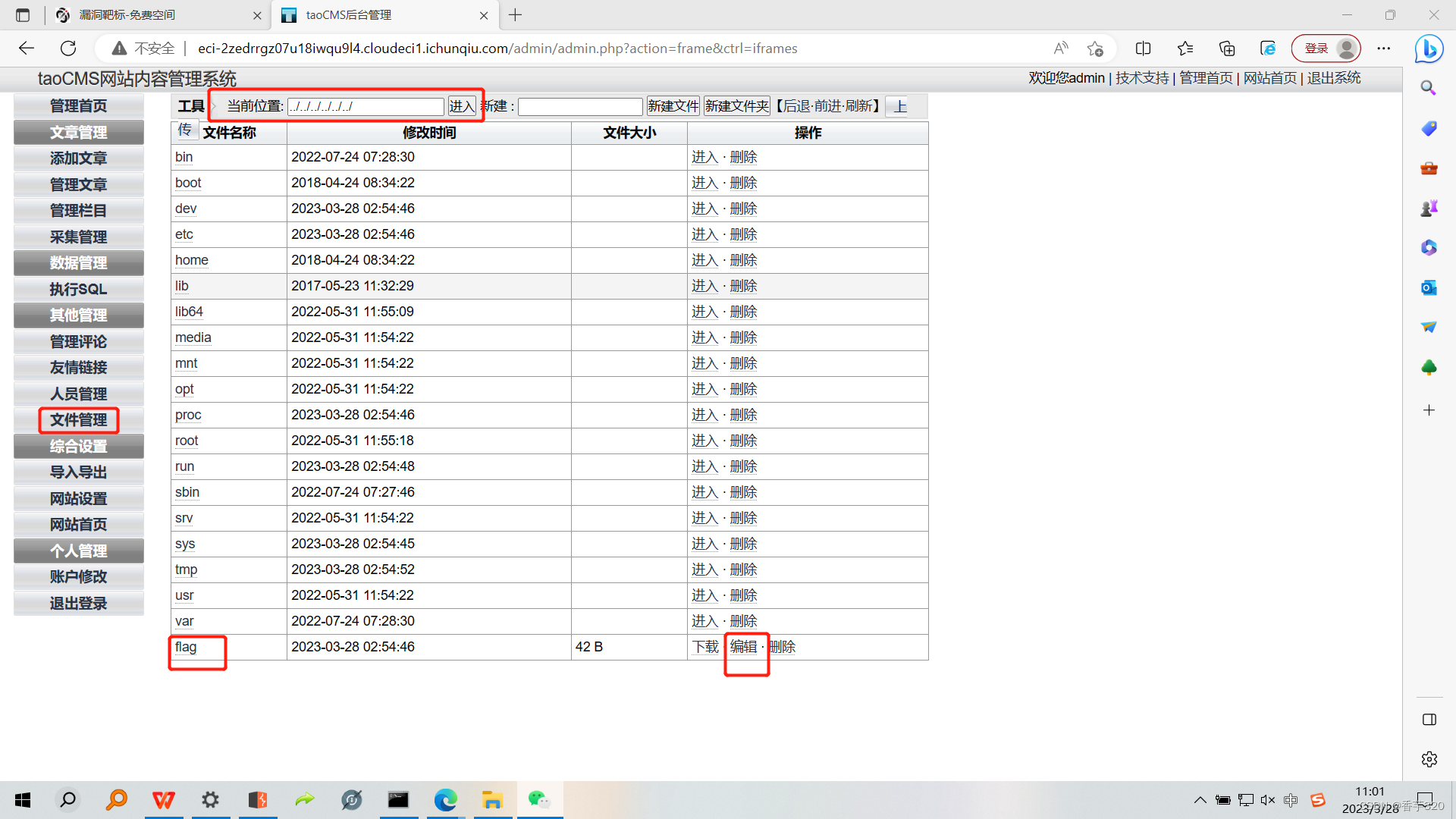Open sidebar settings gear icon
Screen dimensions: 1456x819
coord(1429,759)
